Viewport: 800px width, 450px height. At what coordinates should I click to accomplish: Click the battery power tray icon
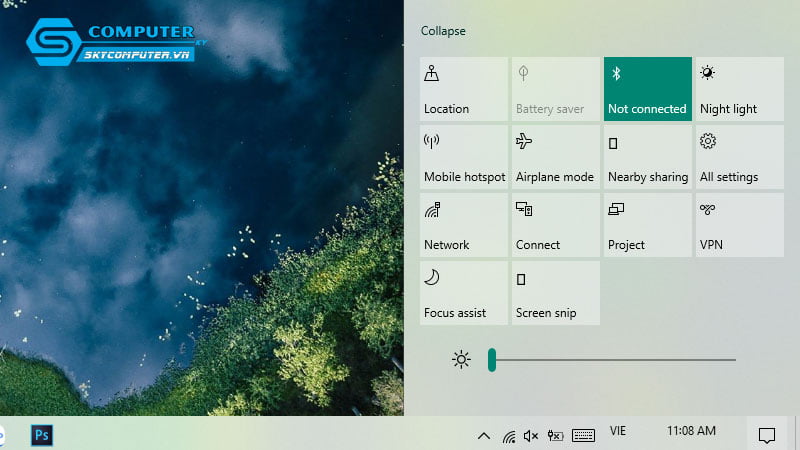point(555,436)
